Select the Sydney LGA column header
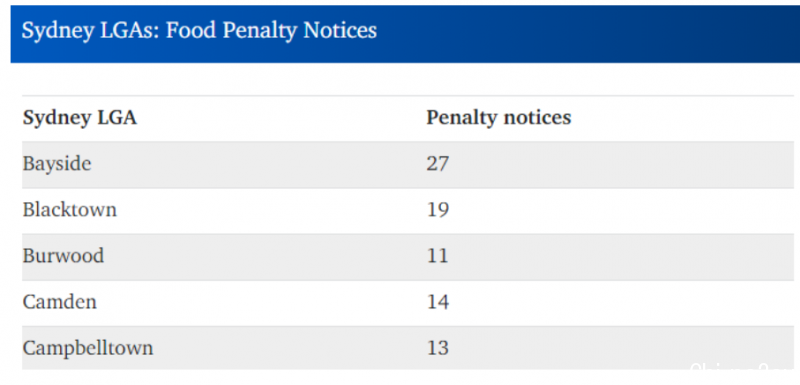The width and height of the screenshot is (800, 385). click(80, 119)
